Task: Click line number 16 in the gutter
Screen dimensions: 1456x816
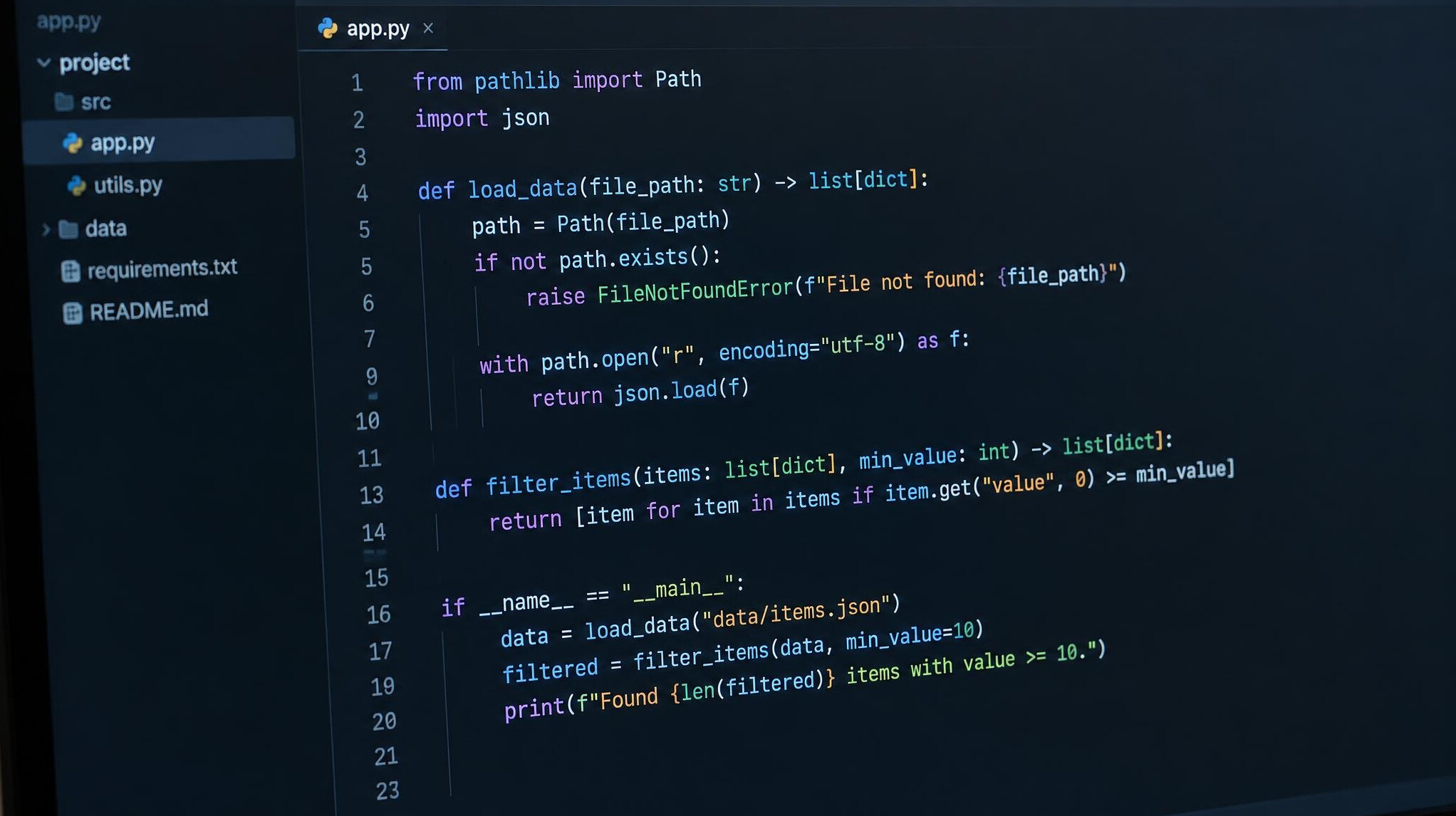Action: click(378, 614)
